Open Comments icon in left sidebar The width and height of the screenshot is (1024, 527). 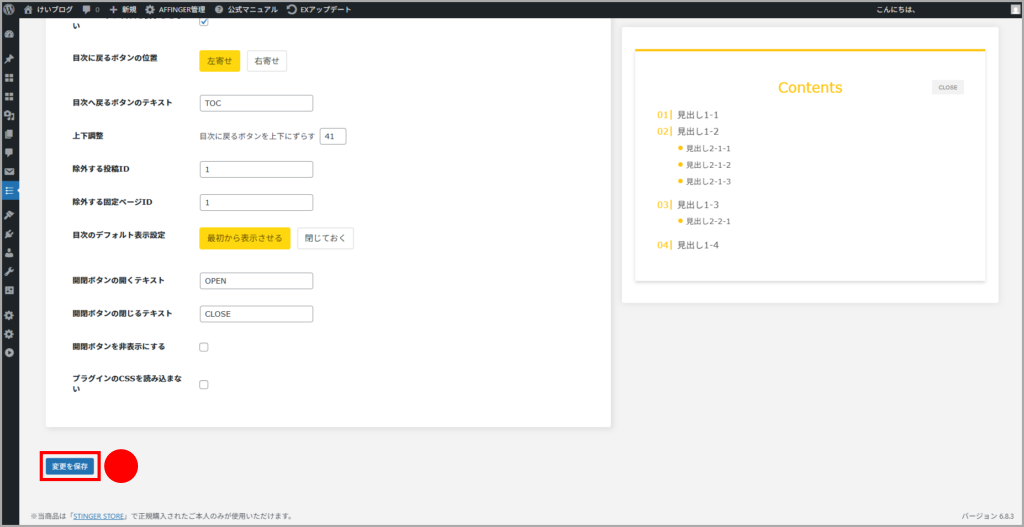coord(9,152)
